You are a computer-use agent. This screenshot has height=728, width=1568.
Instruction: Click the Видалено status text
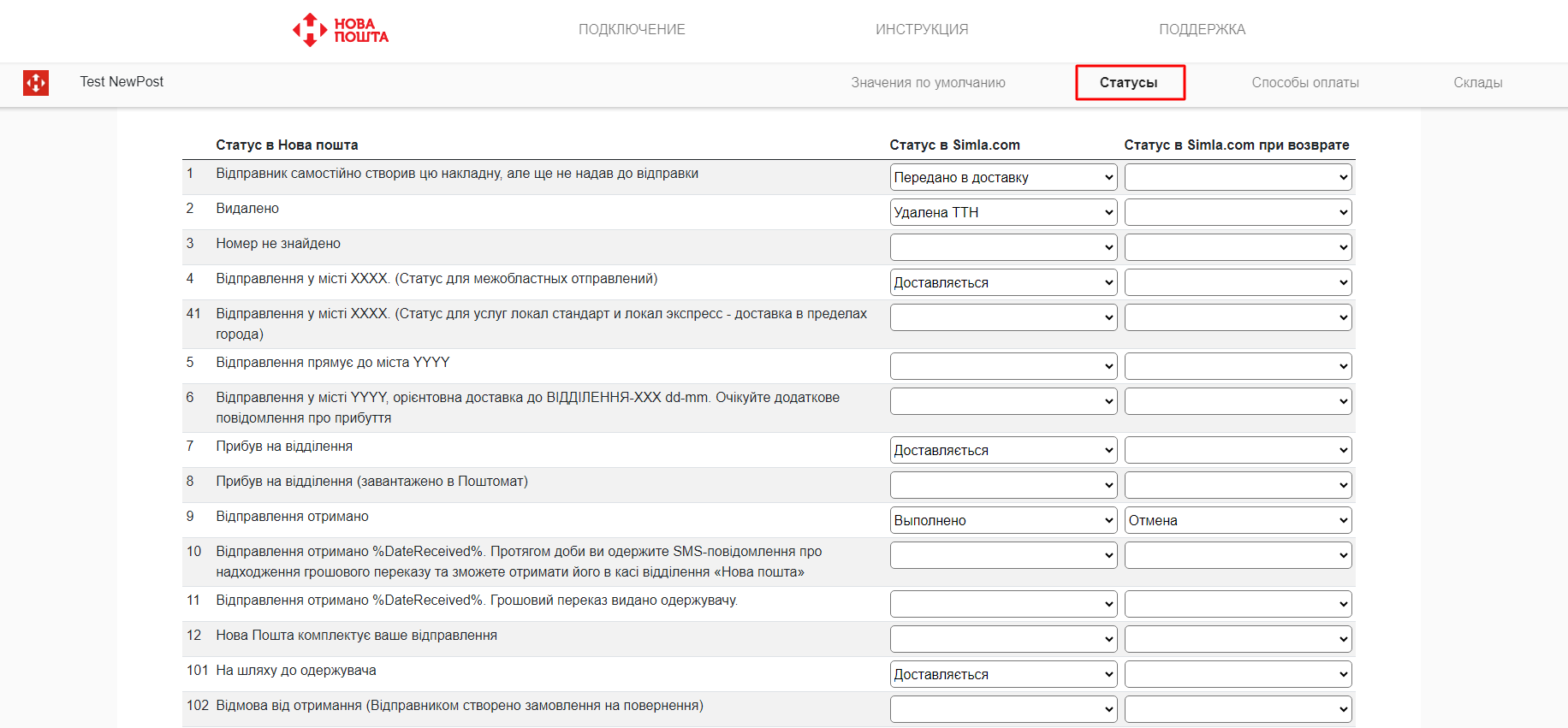pos(247,209)
